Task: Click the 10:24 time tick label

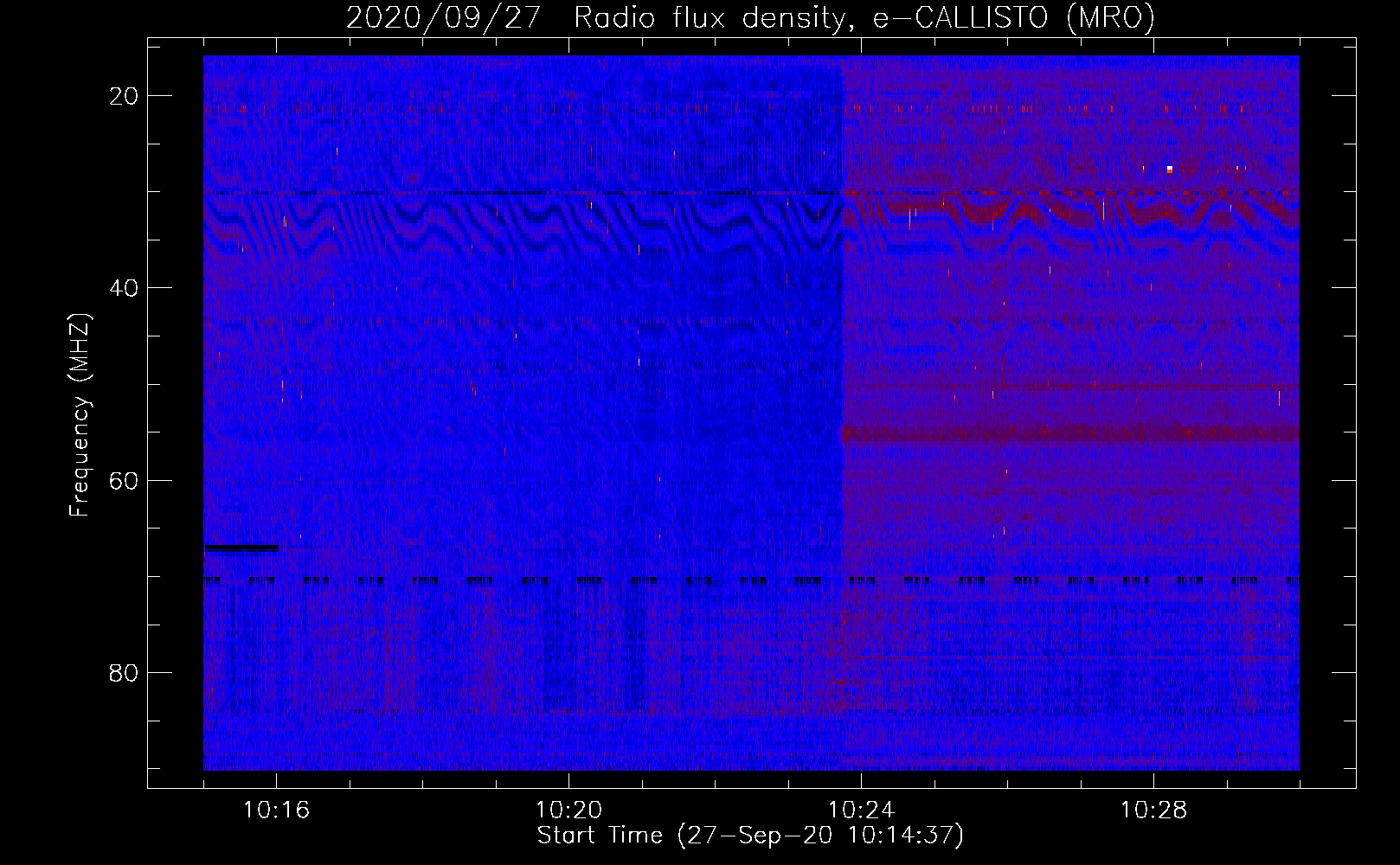Action: point(861,811)
